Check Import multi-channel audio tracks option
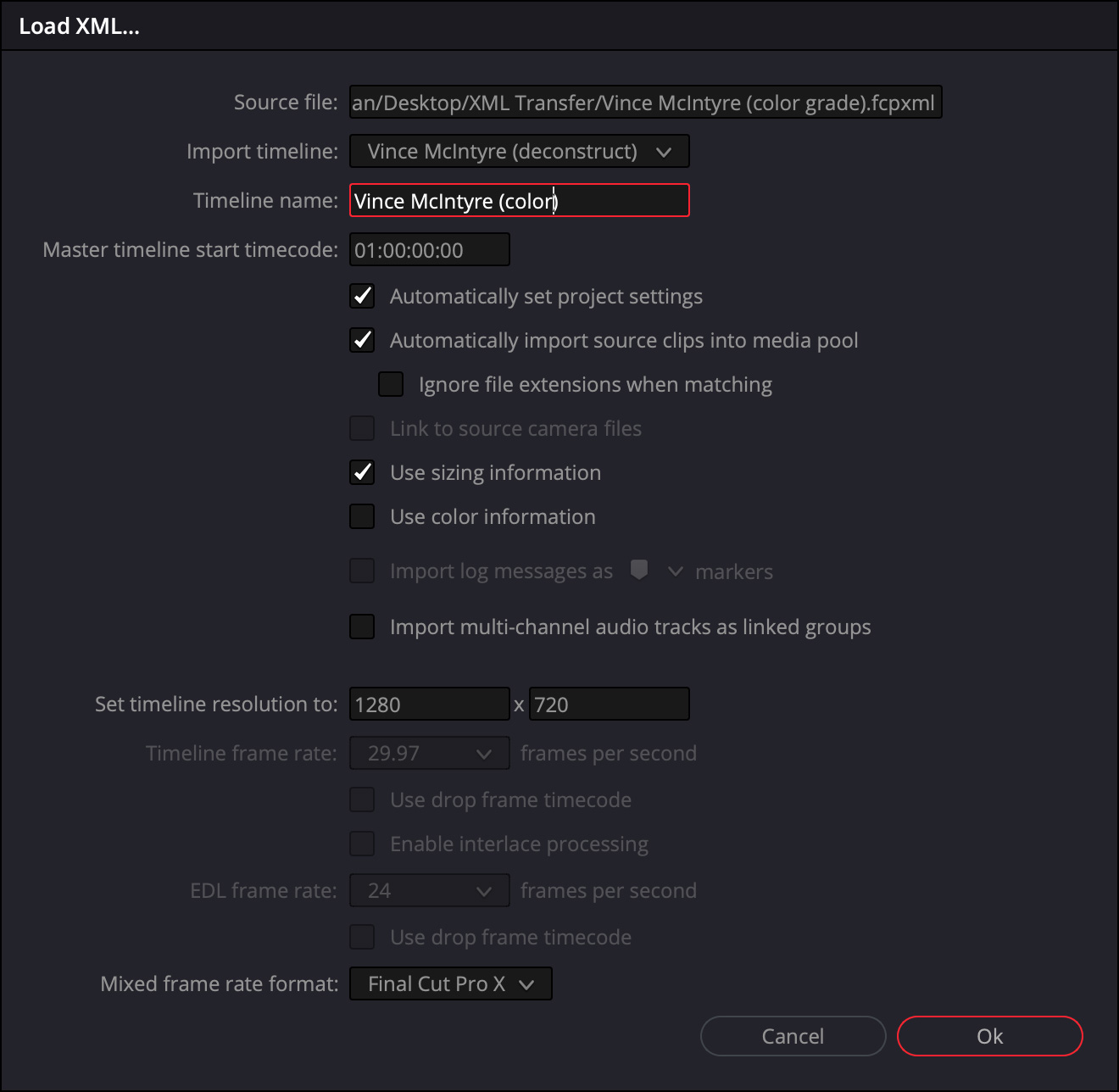1119x1092 pixels. (362, 627)
